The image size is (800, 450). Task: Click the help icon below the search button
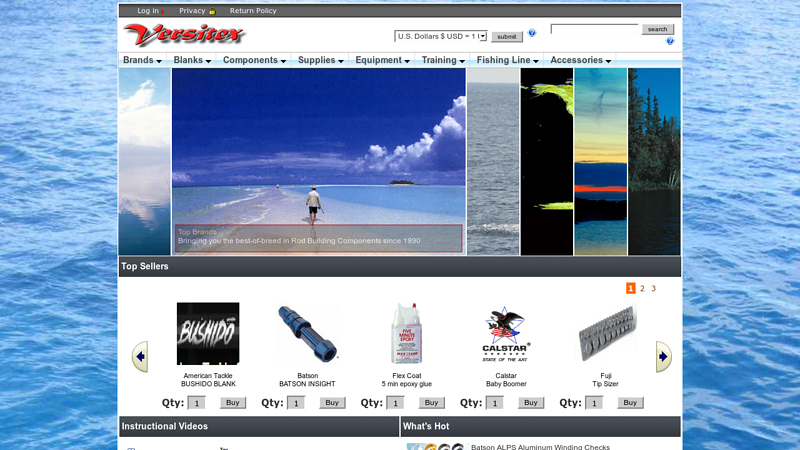pyautogui.click(x=670, y=41)
